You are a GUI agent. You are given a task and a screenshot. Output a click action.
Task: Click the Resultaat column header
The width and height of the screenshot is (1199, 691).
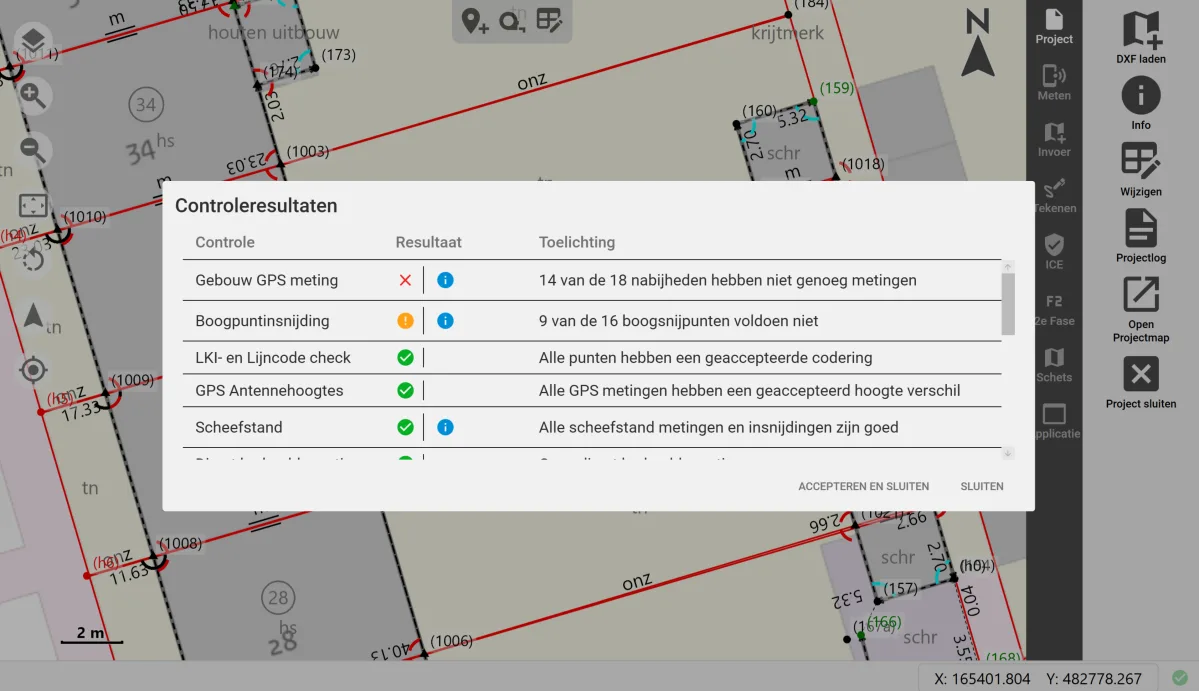point(428,242)
